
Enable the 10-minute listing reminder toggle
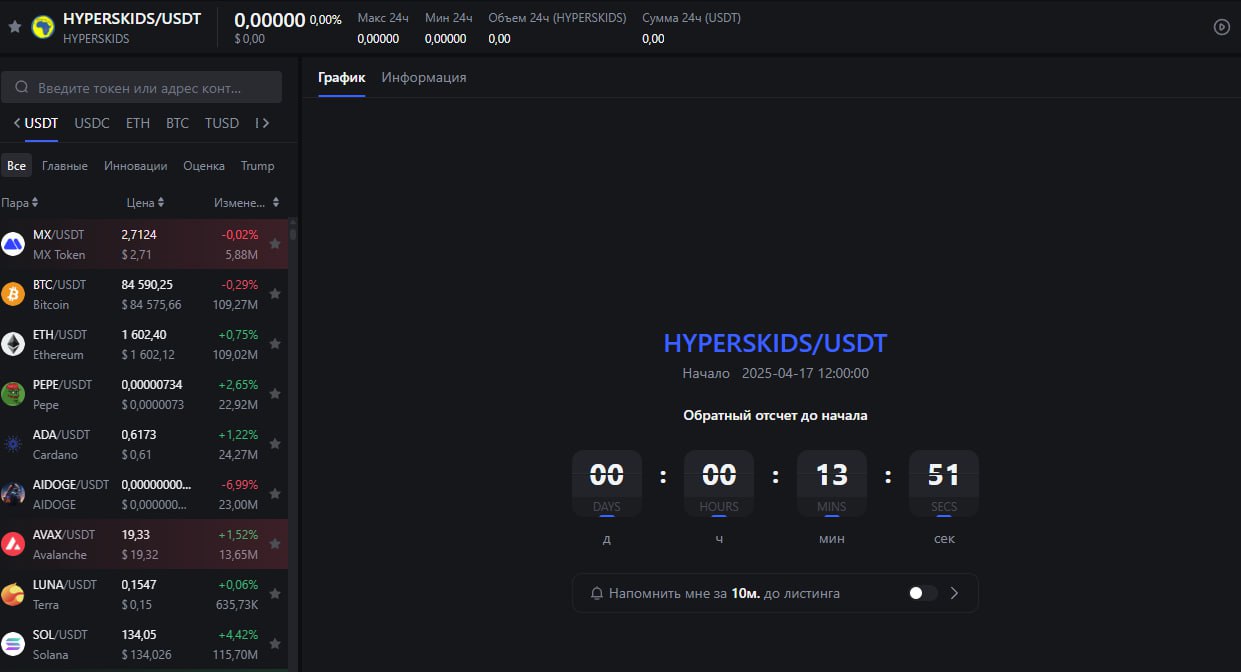coord(922,593)
